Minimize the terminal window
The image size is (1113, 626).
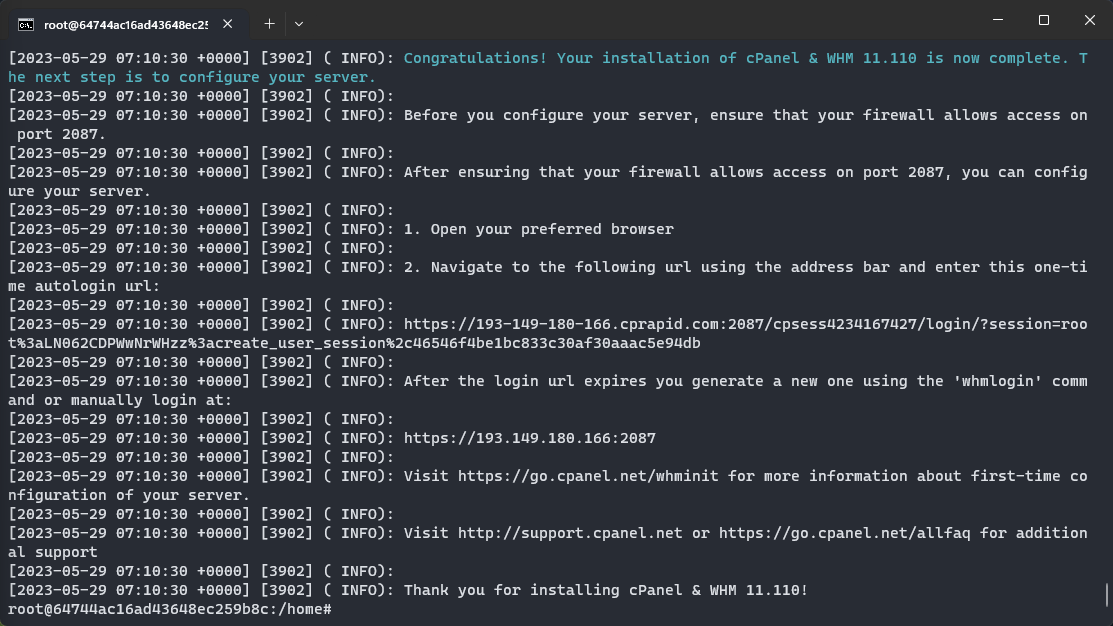[x=998, y=20]
